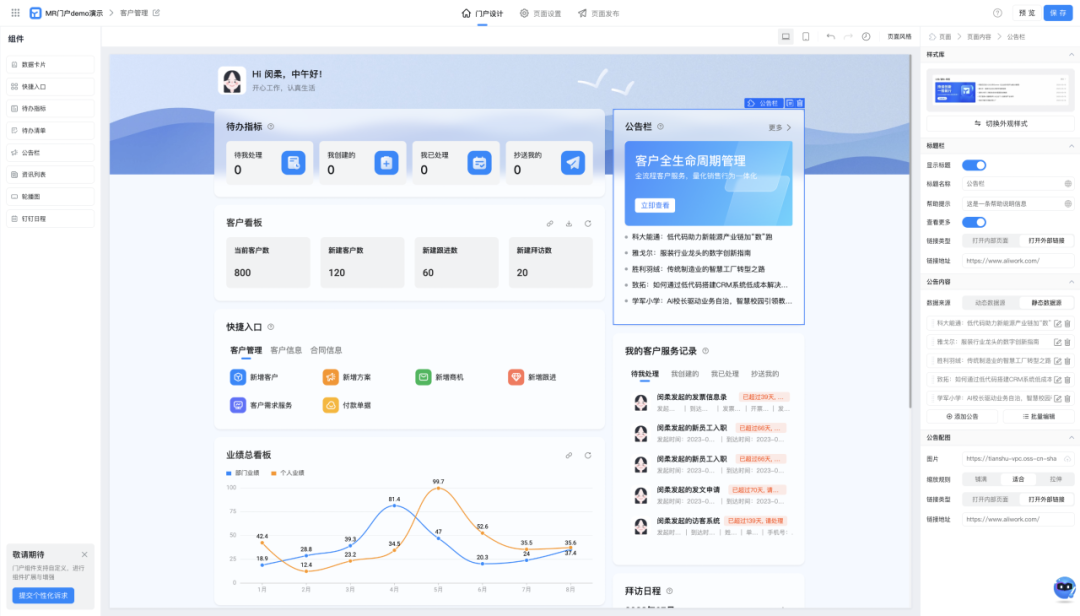The width and height of the screenshot is (1080, 616).
Task: Open the robot assistant icon
Action: [x=1063, y=589]
